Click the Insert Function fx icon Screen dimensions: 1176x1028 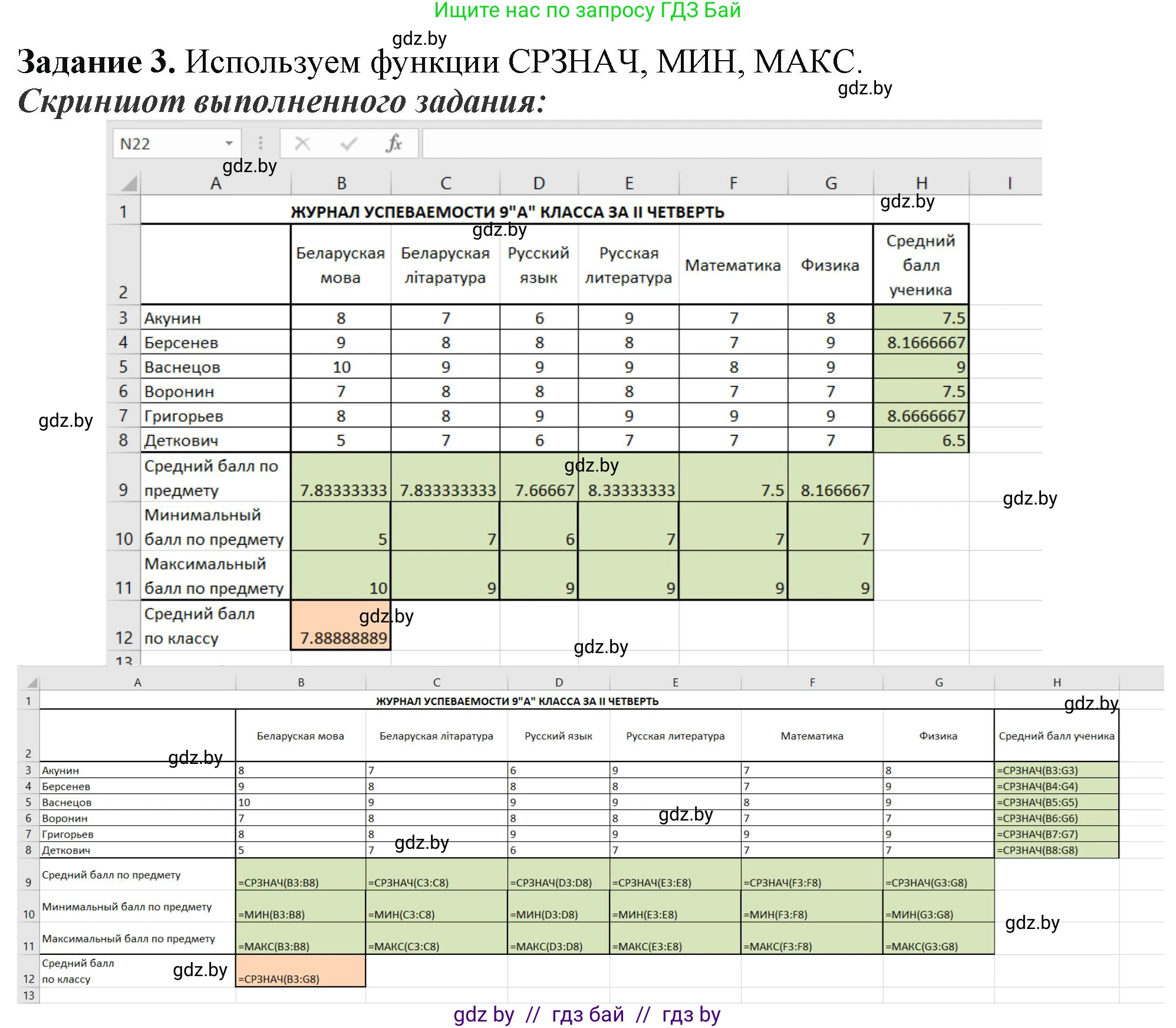393,143
